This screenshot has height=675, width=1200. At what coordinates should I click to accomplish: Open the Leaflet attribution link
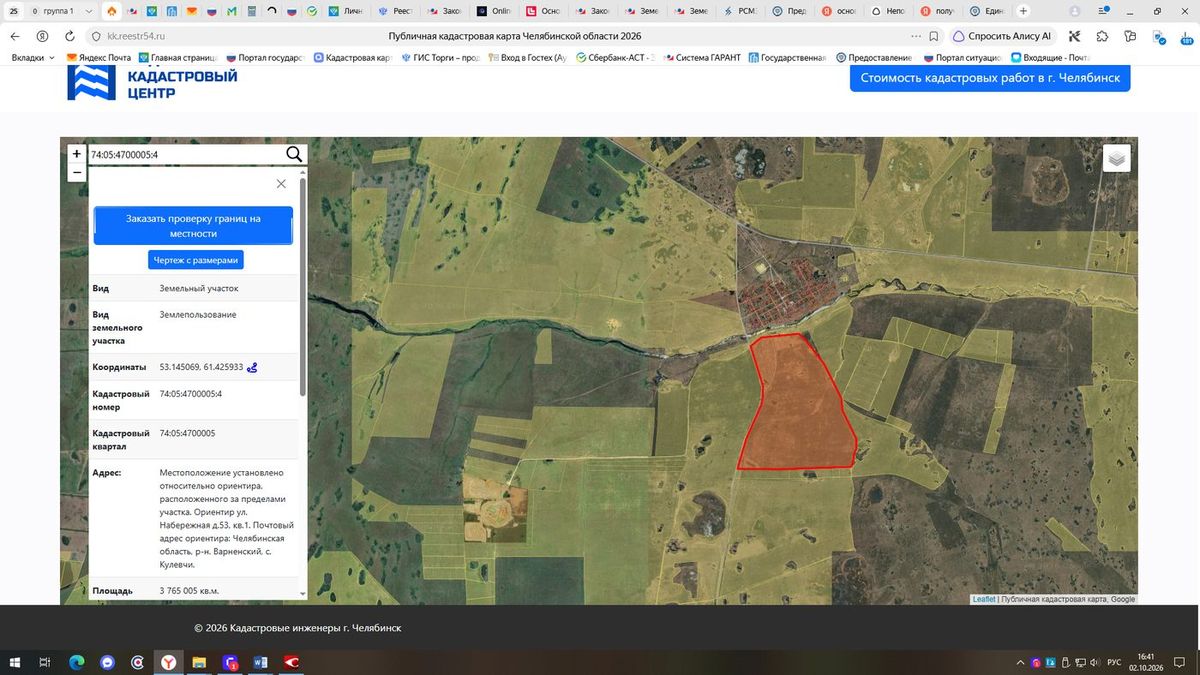click(x=984, y=599)
